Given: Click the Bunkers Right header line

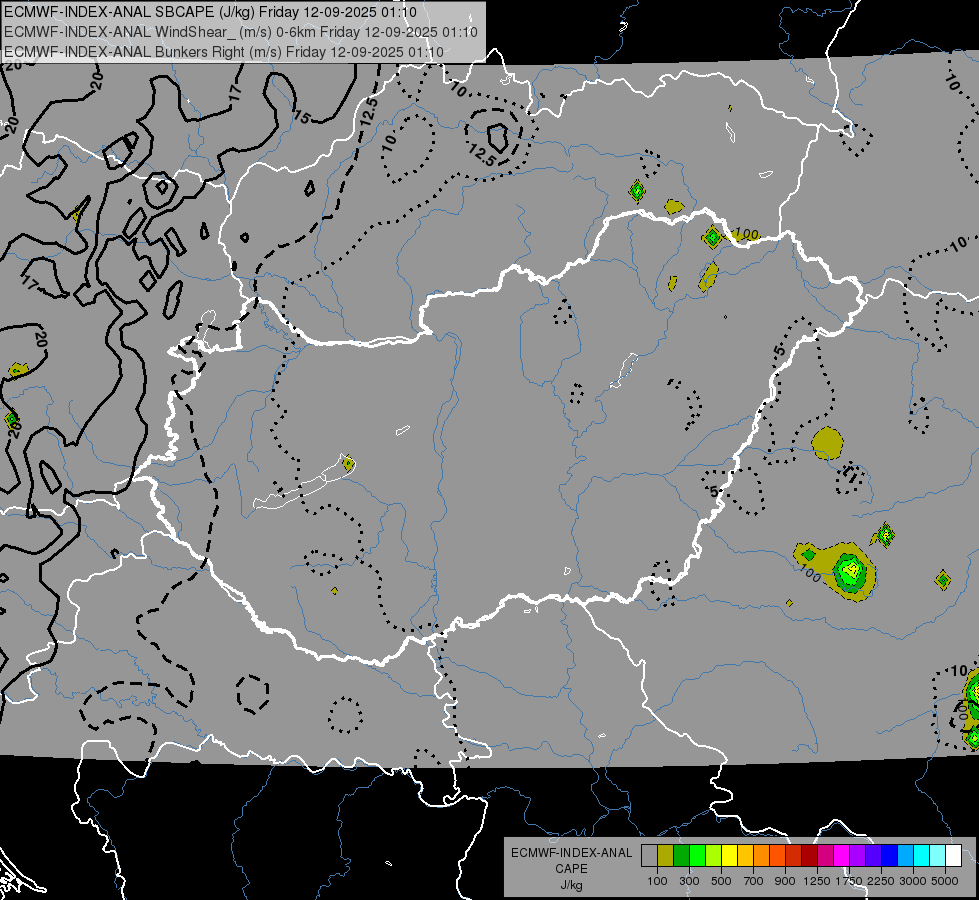Looking at the screenshot, I should pos(224,52).
